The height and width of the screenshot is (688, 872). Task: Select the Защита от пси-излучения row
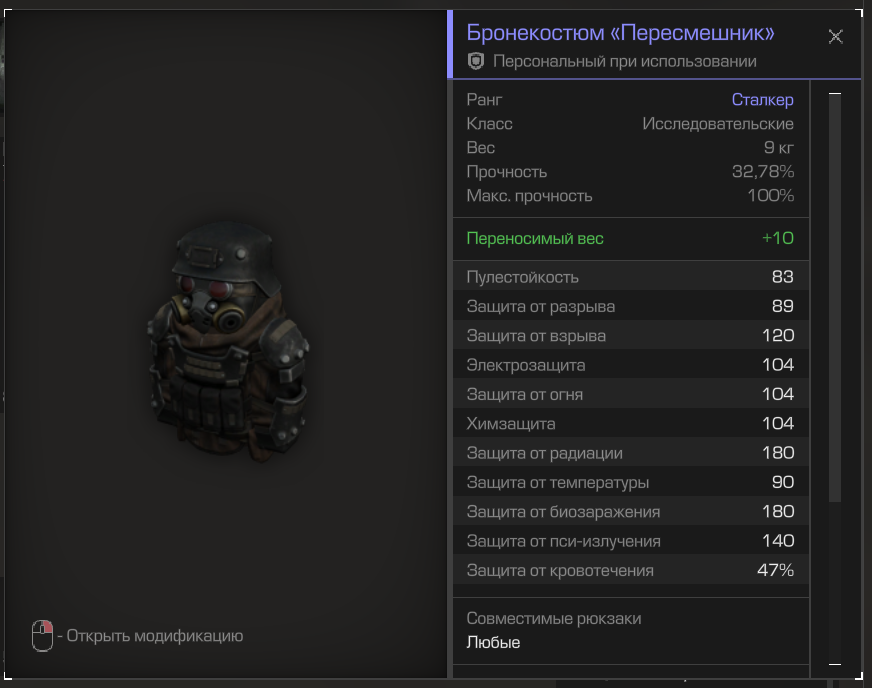[x=630, y=541]
